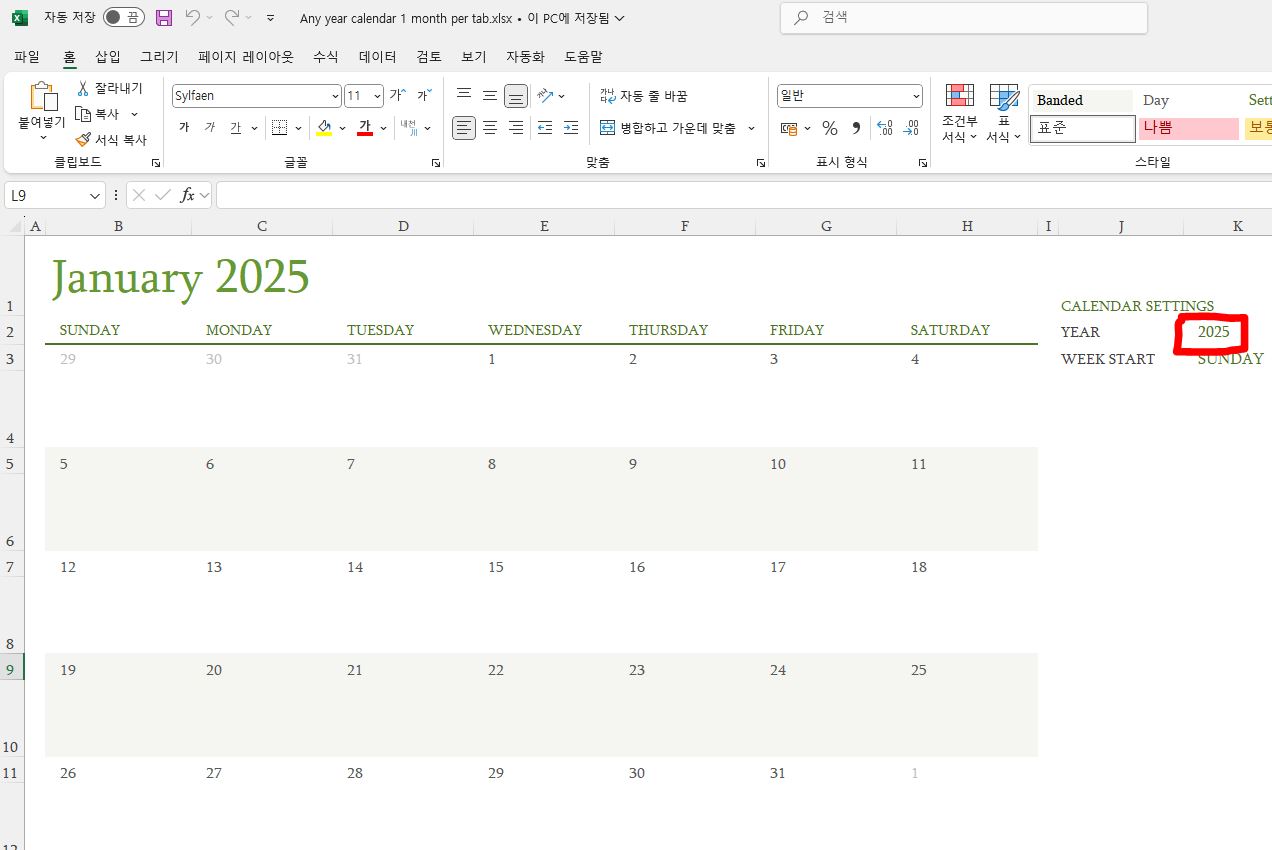Image resolution: width=1272 pixels, height=850 pixels.
Task: Switch to the 페이지 레이아웃 tab
Action: coord(246,57)
